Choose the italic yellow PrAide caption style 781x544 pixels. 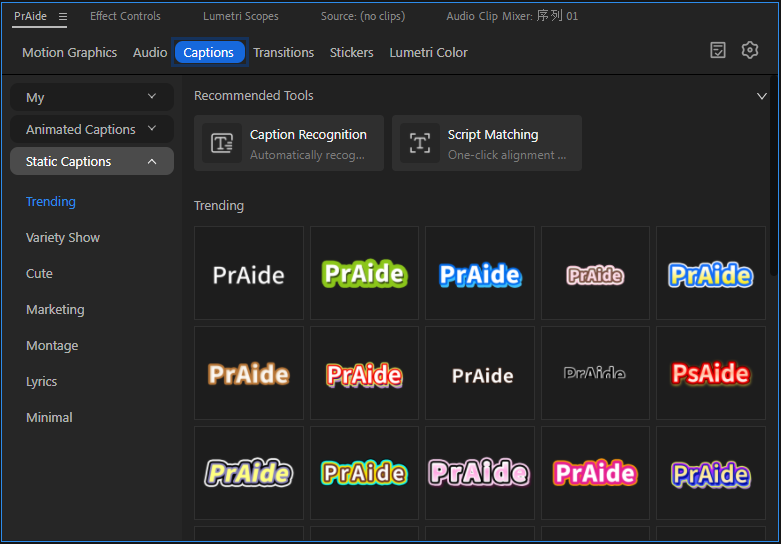[x=249, y=473]
